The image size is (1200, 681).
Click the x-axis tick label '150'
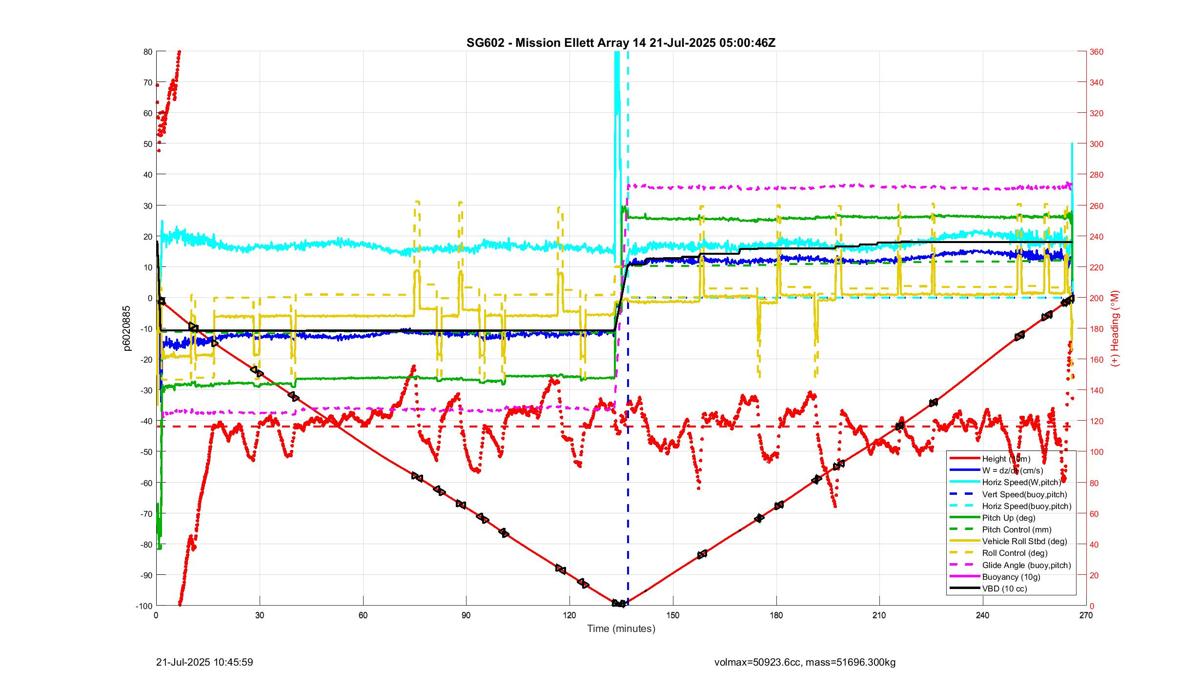[x=673, y=616]
